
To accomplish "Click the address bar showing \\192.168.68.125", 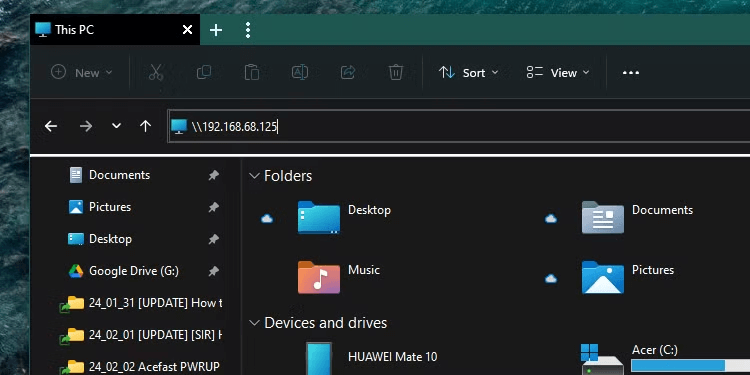I will 459,126.
